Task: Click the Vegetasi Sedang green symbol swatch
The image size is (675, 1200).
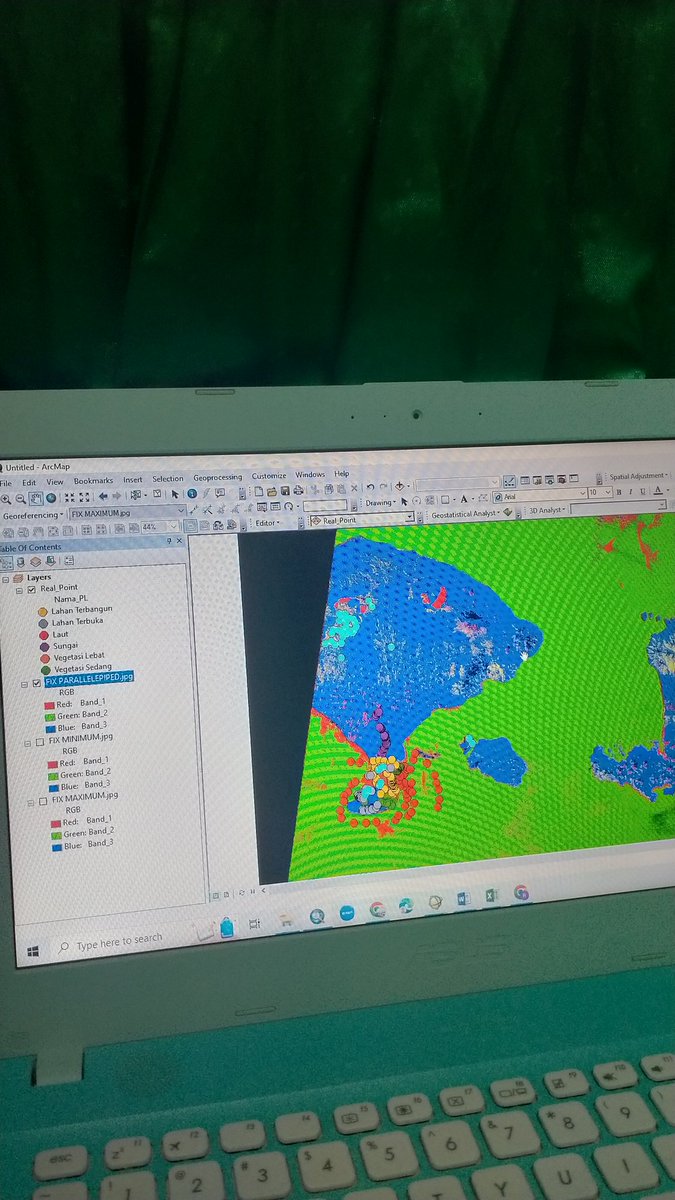Action: 45,670
